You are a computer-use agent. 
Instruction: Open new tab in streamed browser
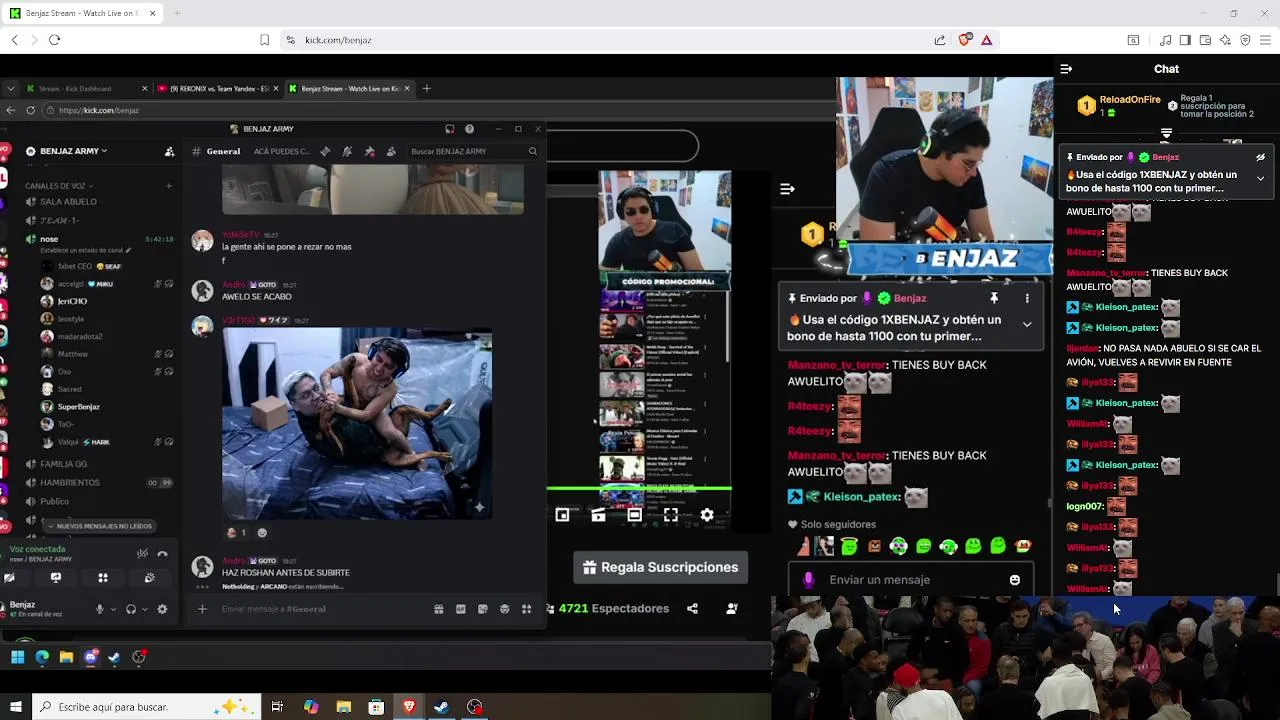[x=426, y=88]
